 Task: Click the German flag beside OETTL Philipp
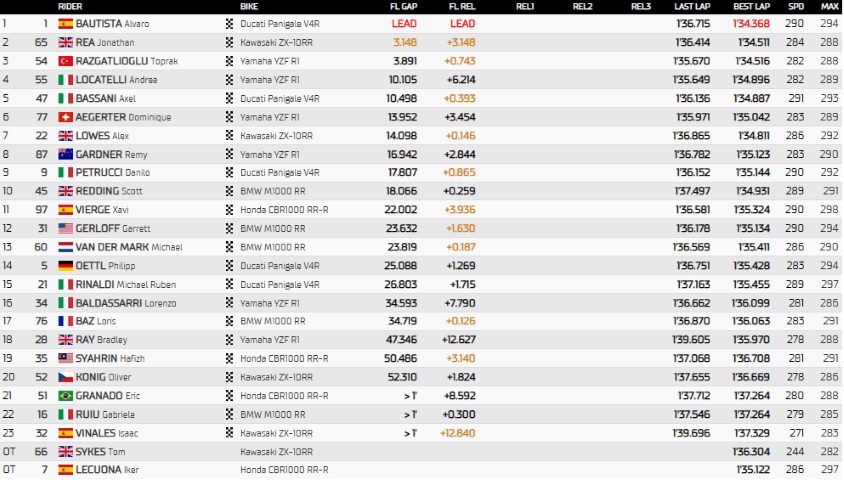click(x=66, y=266)
